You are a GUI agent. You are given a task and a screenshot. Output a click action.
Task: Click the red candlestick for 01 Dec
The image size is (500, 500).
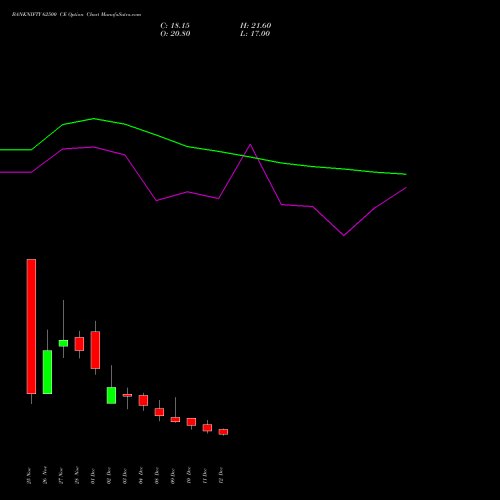click(95, 350)
